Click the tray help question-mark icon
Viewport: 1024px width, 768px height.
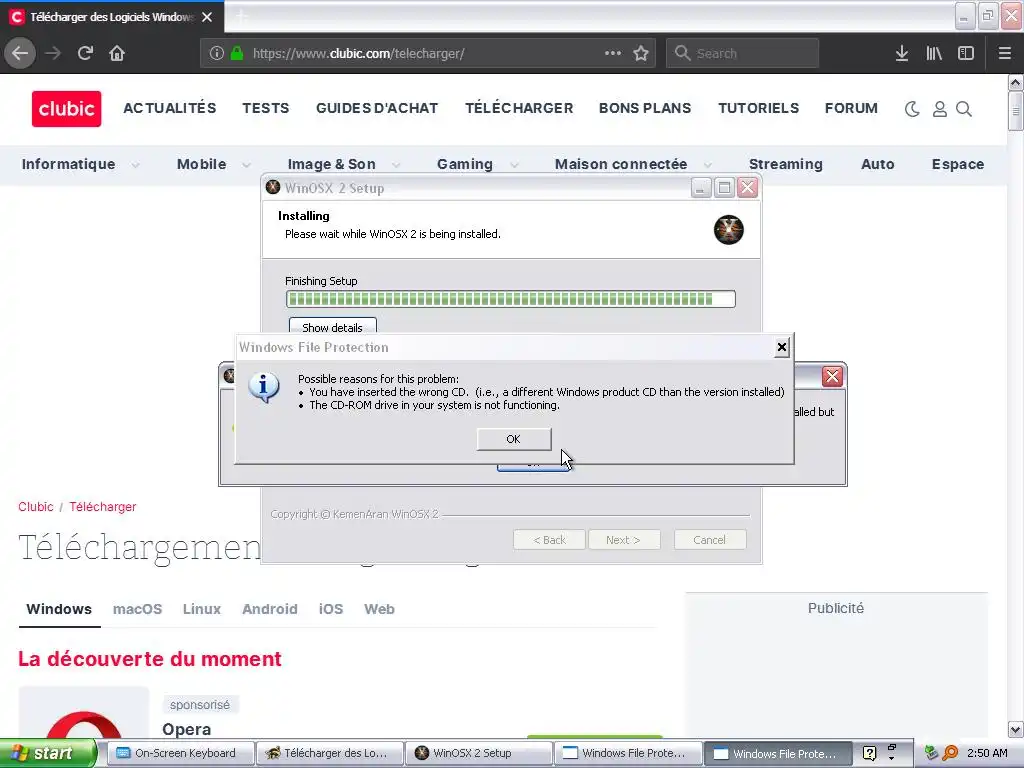869,753
